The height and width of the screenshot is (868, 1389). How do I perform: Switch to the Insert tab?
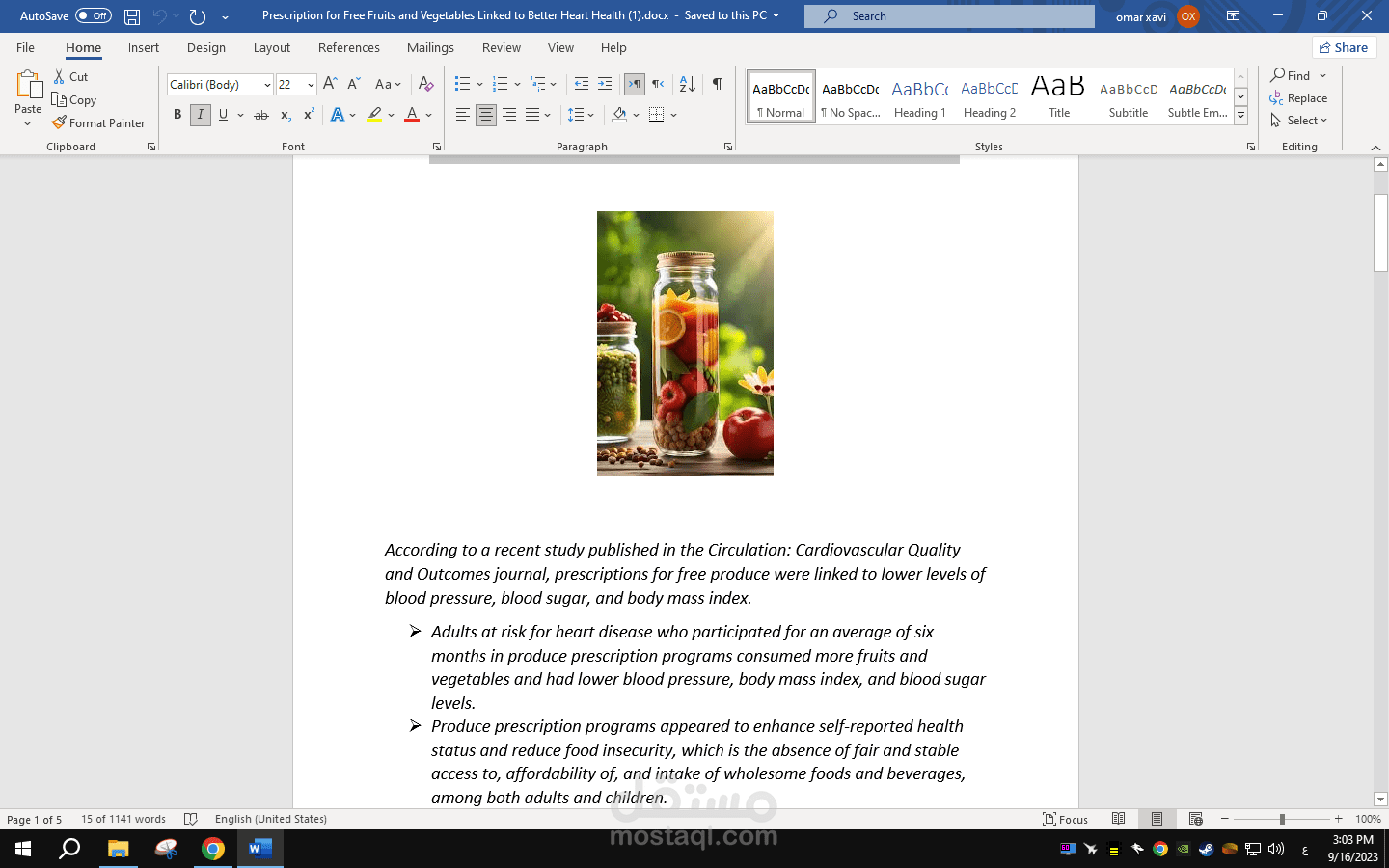144,47
